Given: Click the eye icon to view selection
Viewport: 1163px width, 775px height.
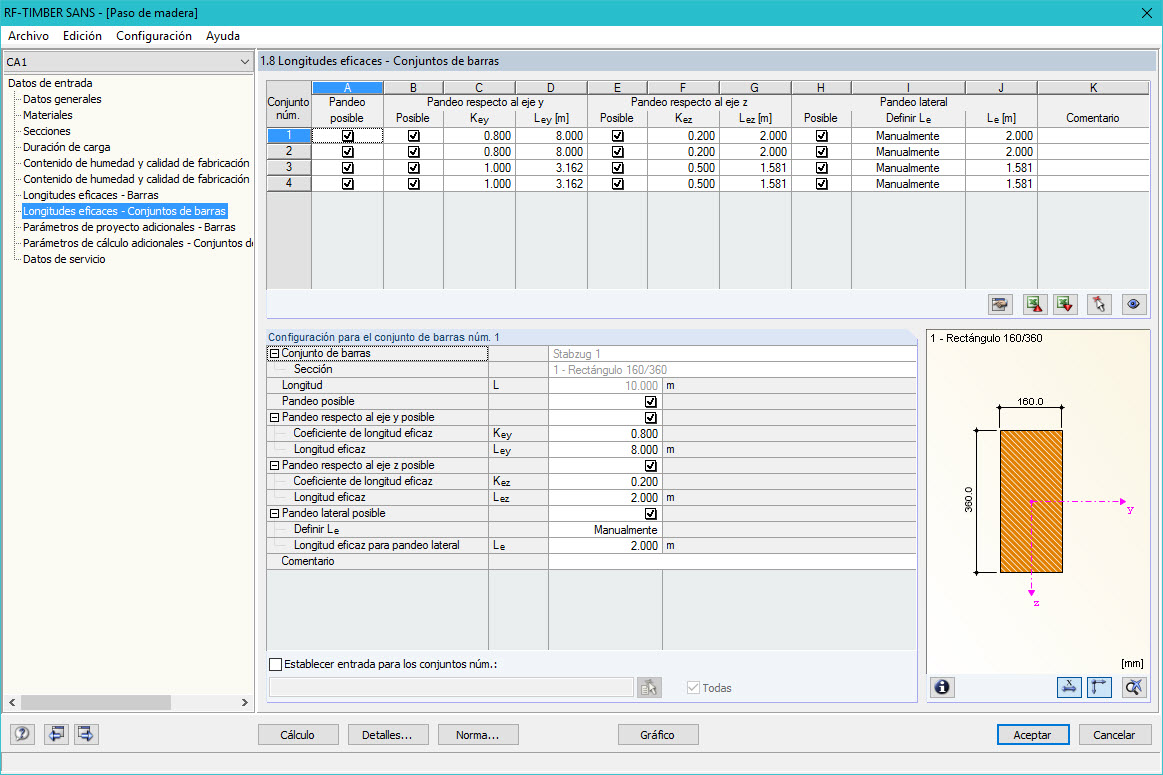Looking at the screenshot, I should [x=1133, y=304].
